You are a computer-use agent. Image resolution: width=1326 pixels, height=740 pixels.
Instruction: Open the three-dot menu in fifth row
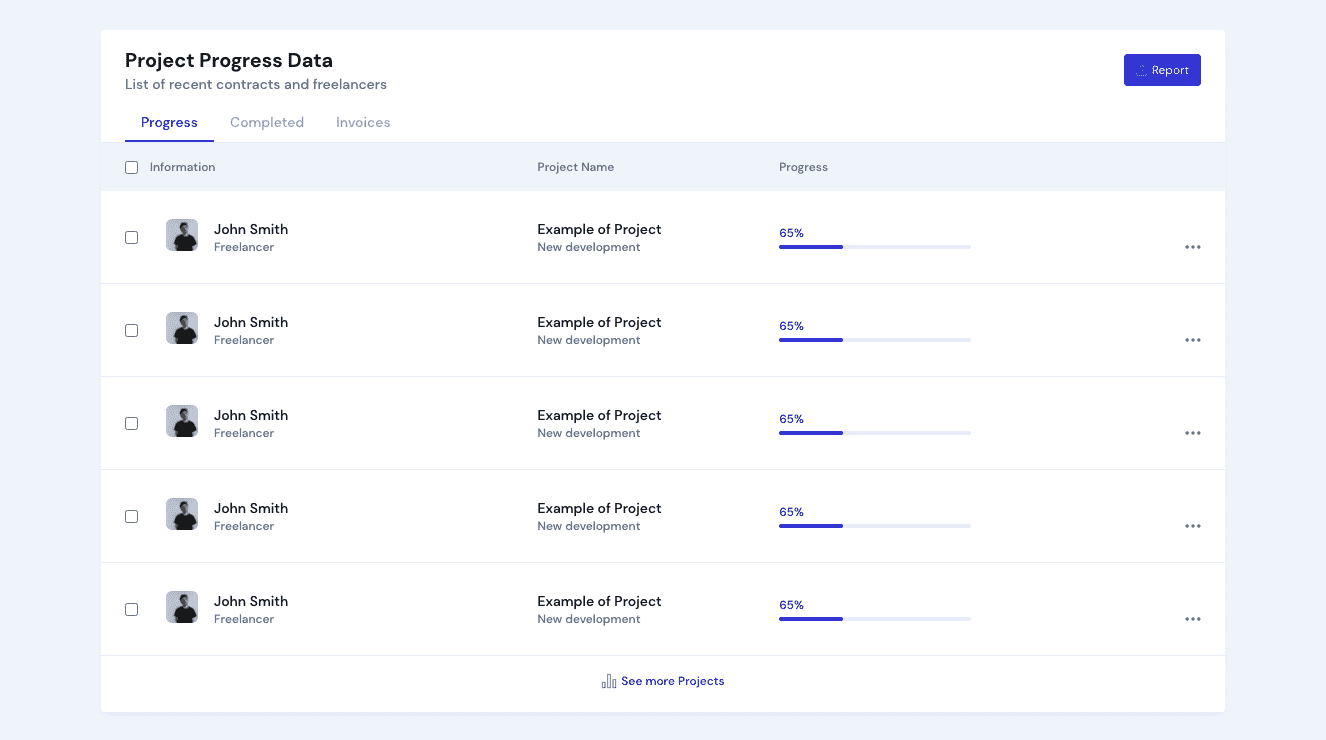[1192, 619]
